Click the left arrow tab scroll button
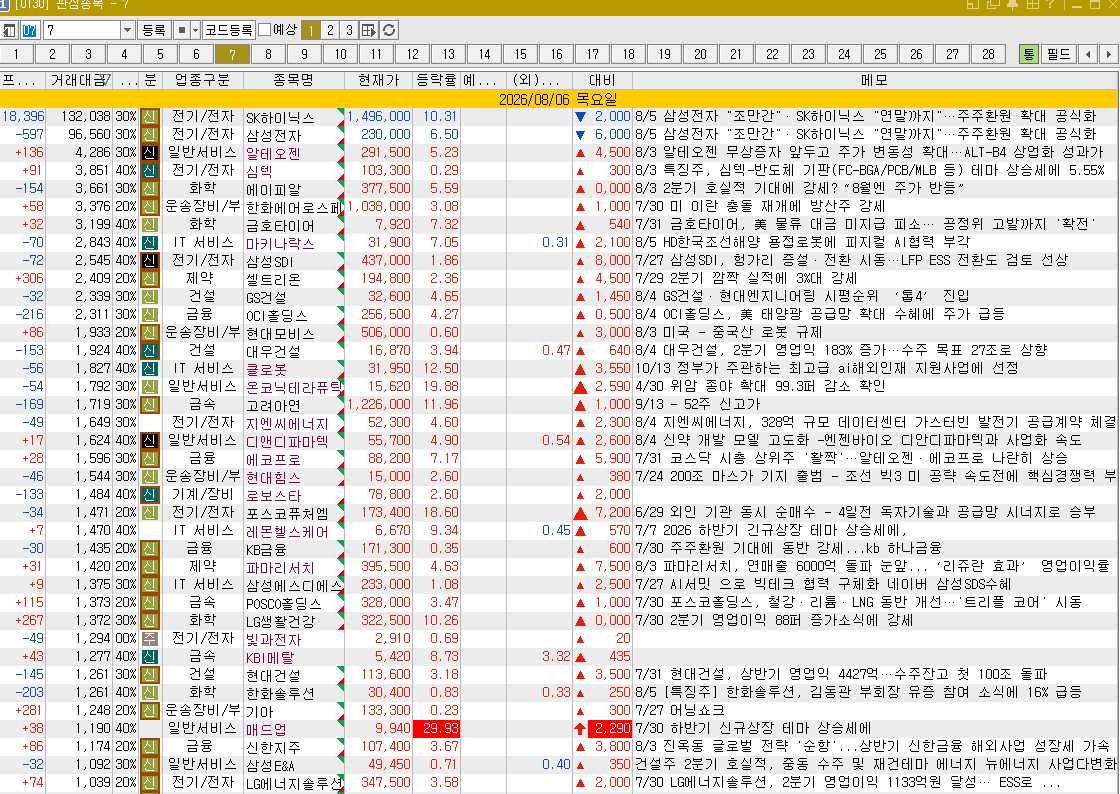The height and width of the screenshot is (794, 1120). (1088, 54)
